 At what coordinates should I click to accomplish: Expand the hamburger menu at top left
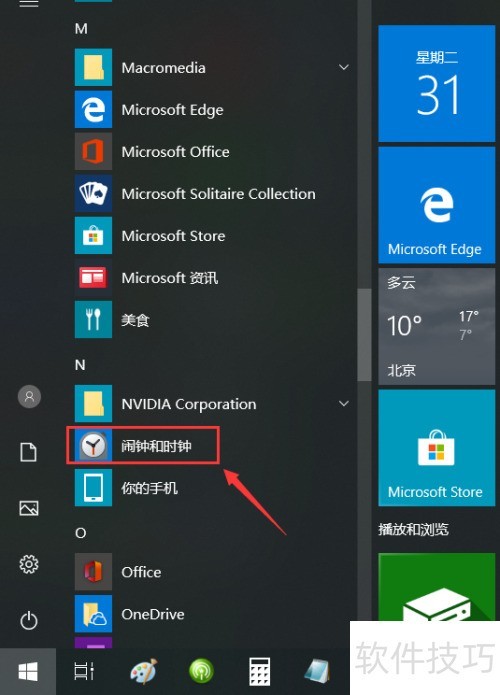pyautogui.click(x=29, y=4)
